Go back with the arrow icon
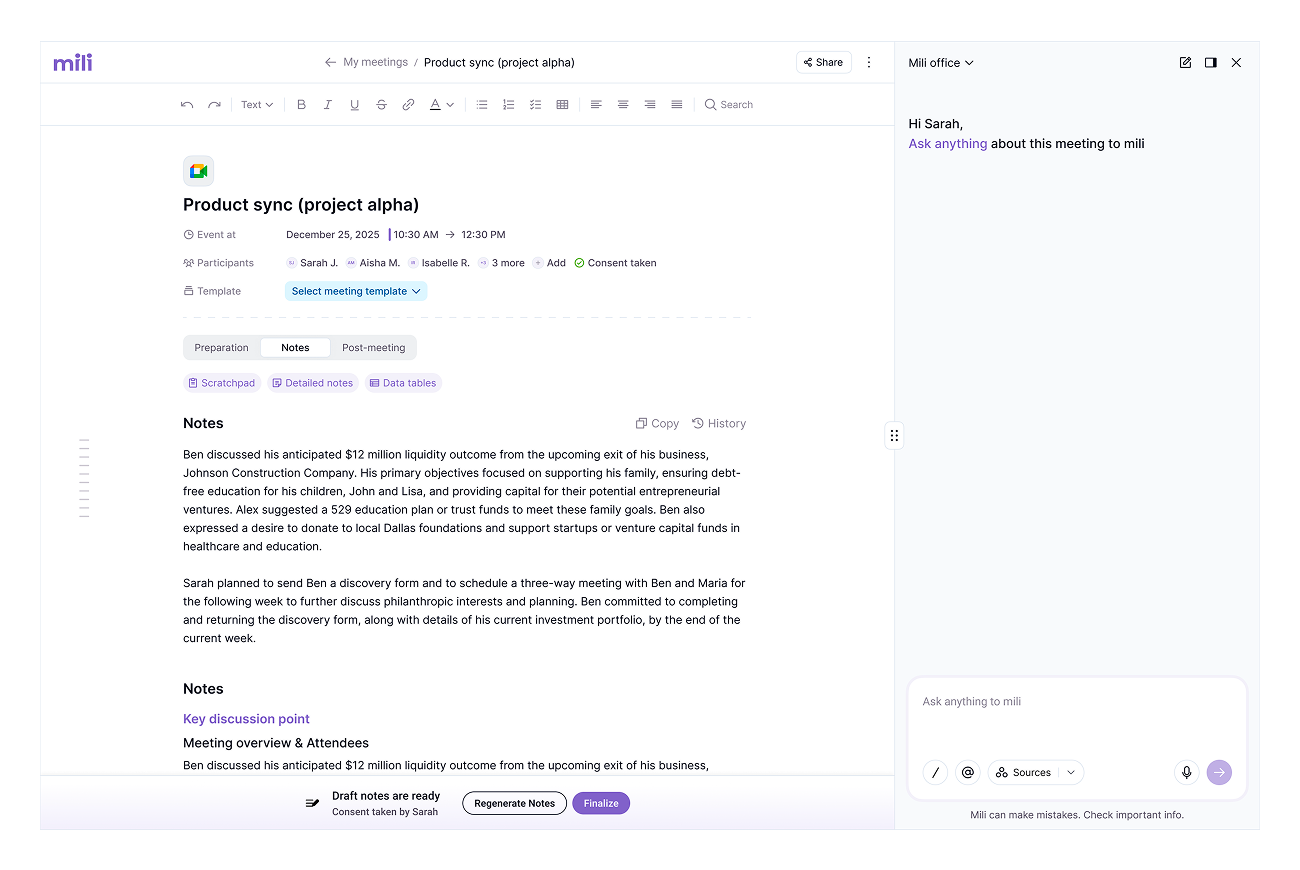The height and width of the screenshot is (870, 1300). click(x=330, y=62)
